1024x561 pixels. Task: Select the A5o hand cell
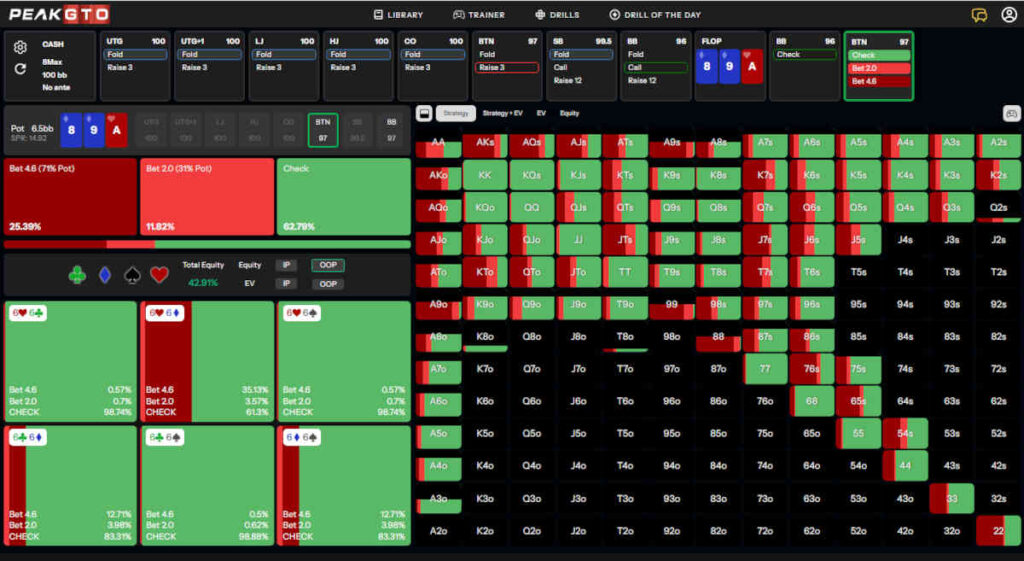tap(438, 434)
